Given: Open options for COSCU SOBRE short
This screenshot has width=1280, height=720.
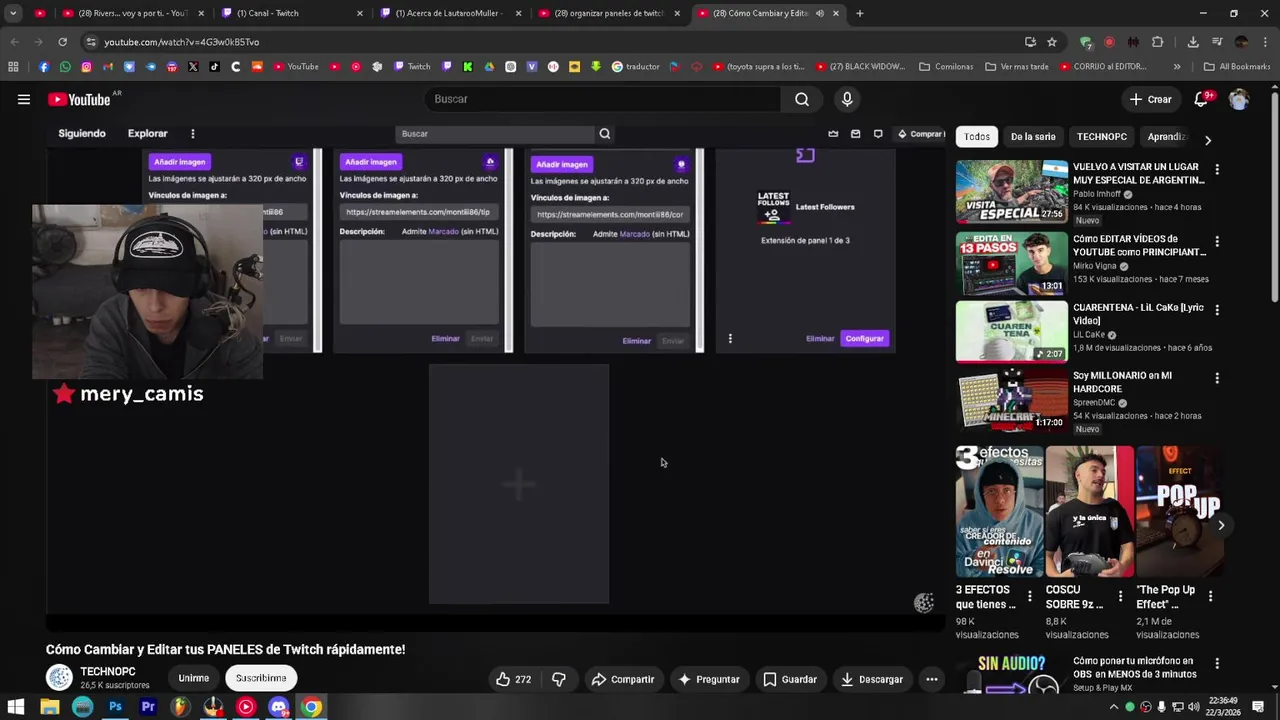Looking at the screenshot, I should pyautogui.click(x=1119, y=597).
